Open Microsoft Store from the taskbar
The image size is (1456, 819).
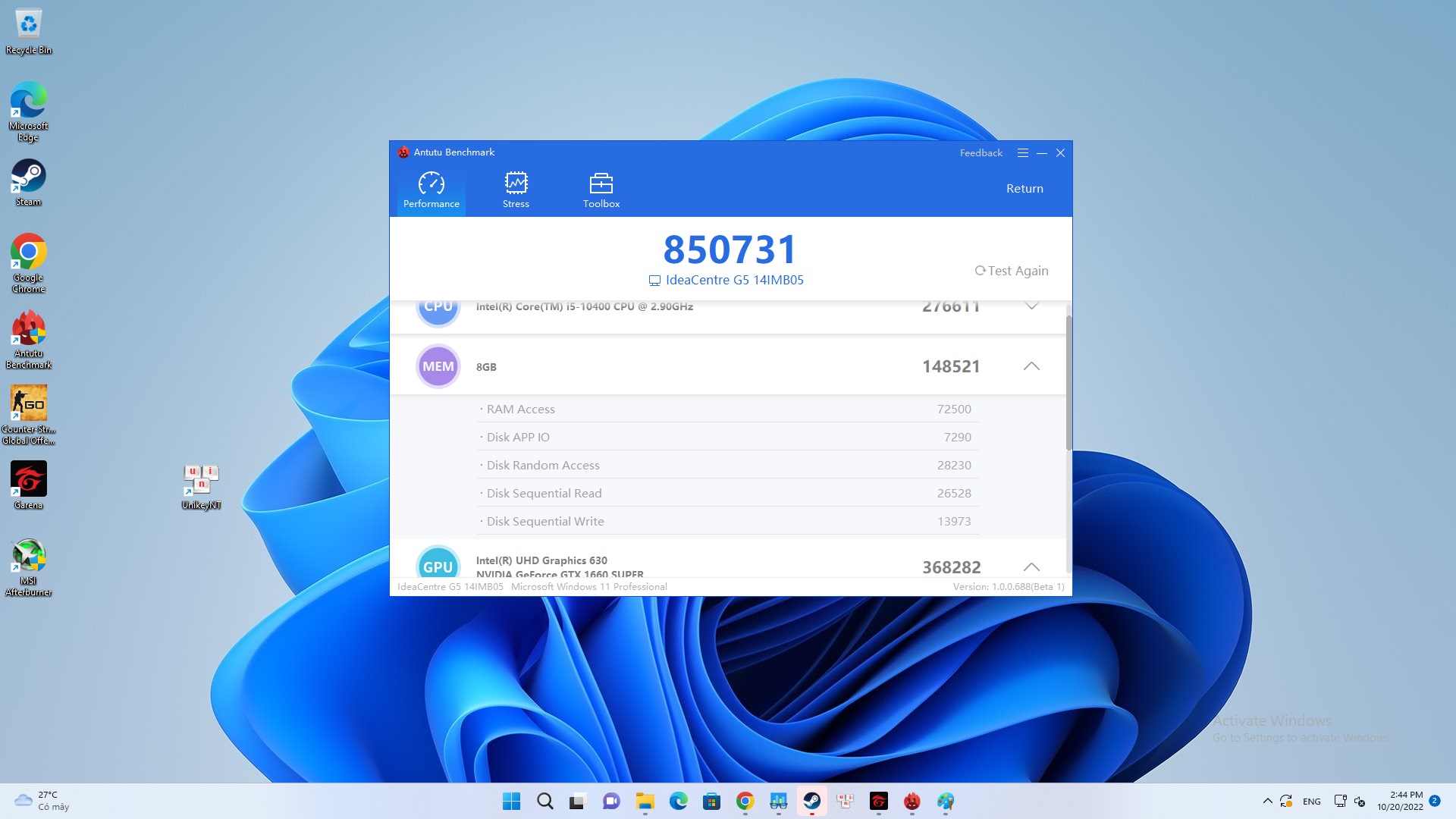(x=712, y=801)
